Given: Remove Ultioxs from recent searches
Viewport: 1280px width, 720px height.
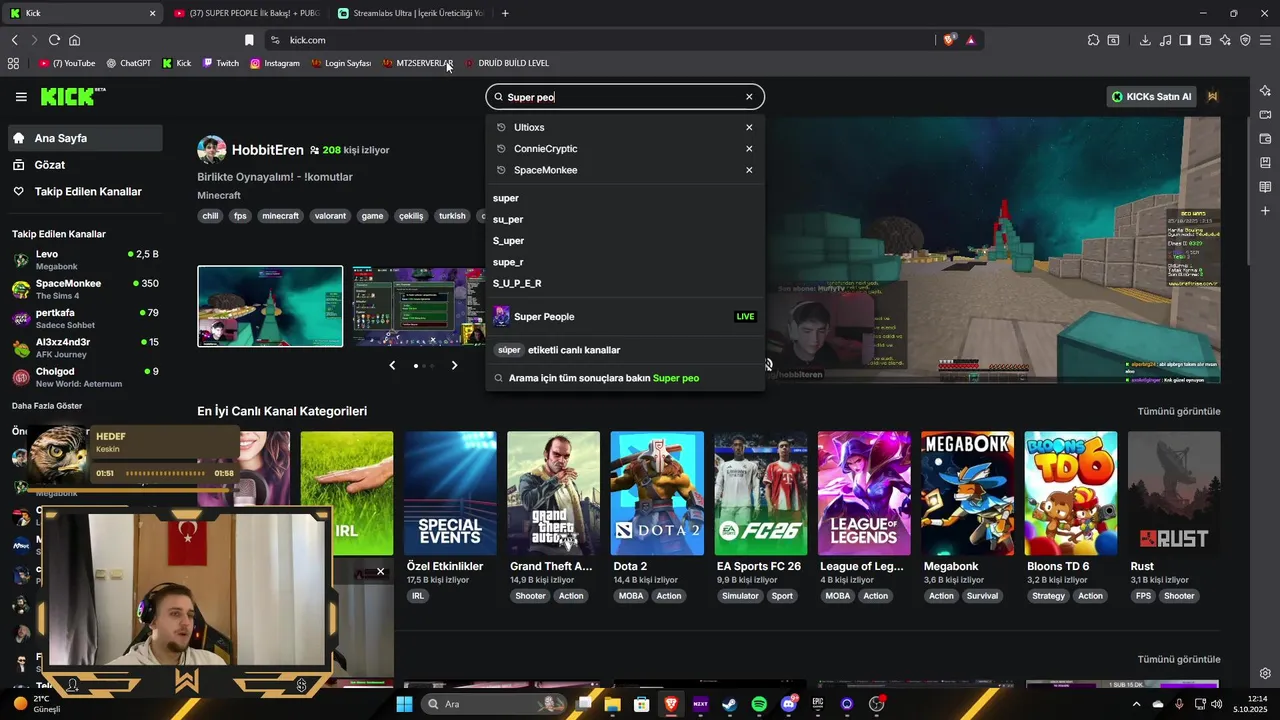Looking at the screenshot, I should click(x=749, y=127).
